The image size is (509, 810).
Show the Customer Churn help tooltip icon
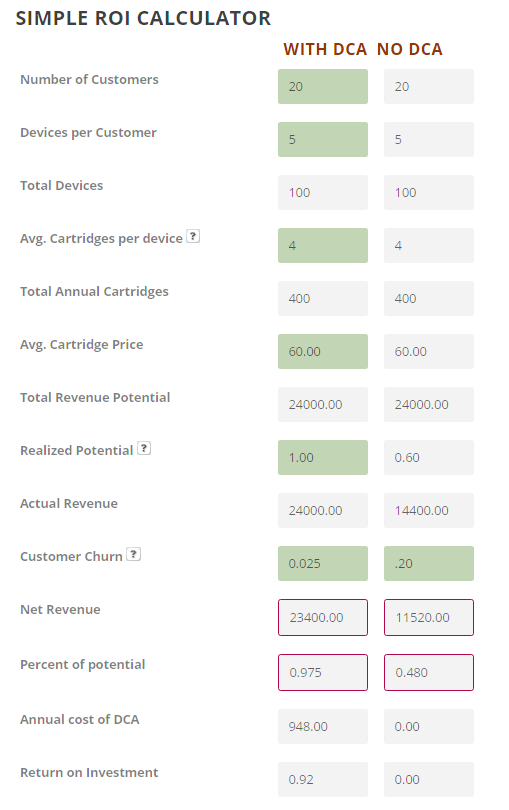click(x=133, y=554)
